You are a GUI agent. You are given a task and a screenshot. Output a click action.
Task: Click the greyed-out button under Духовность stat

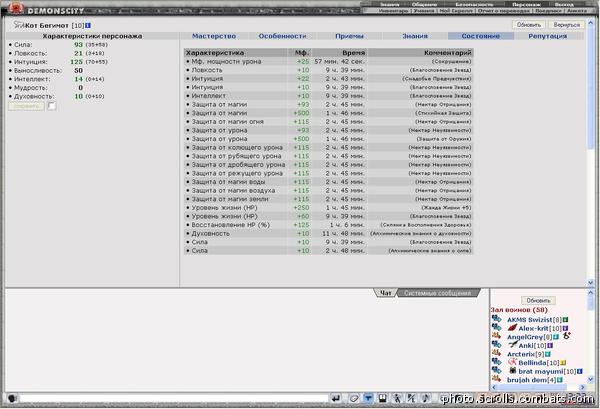point(26,106)
